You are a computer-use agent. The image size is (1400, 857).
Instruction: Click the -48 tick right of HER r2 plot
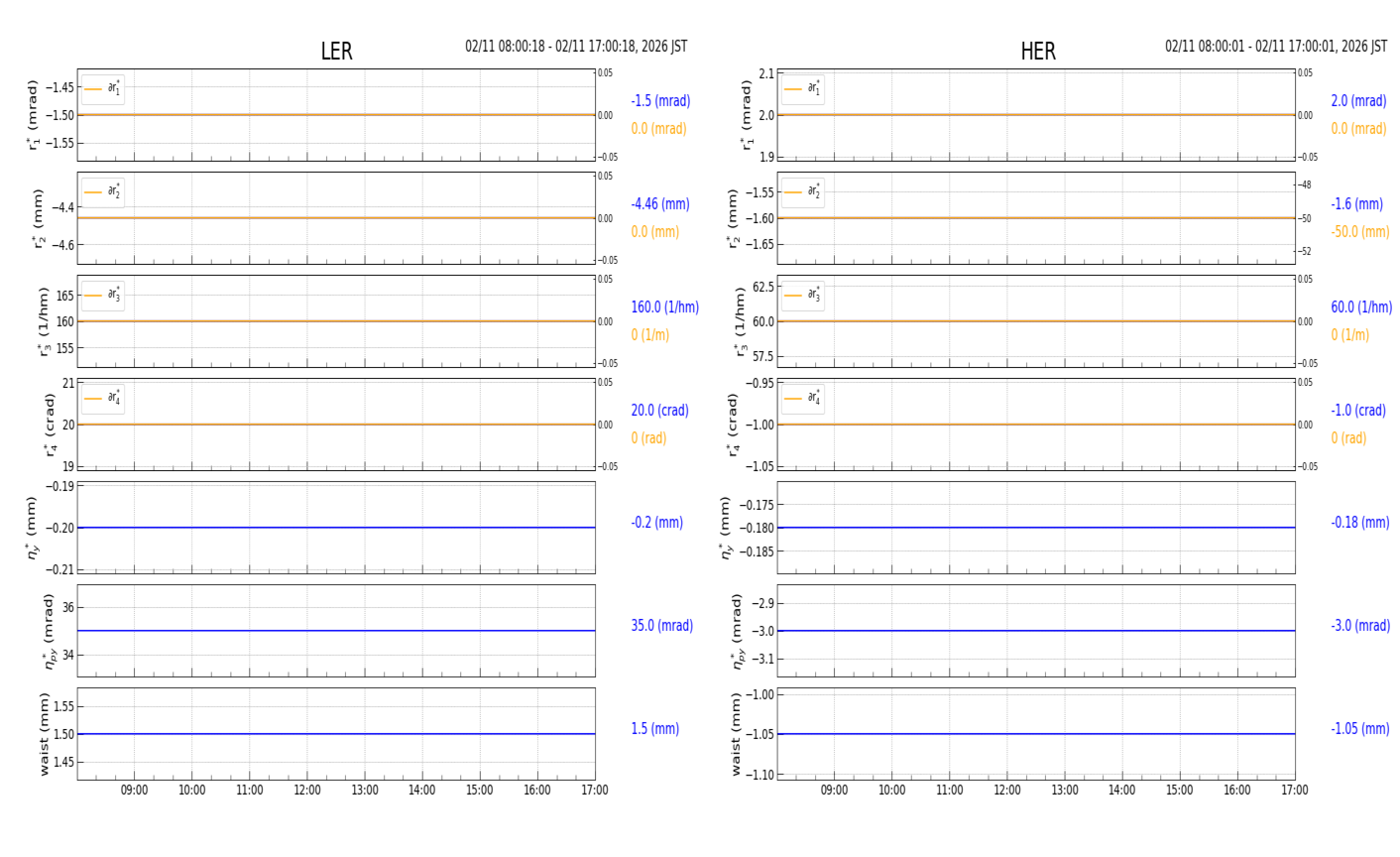point(1306,184)
